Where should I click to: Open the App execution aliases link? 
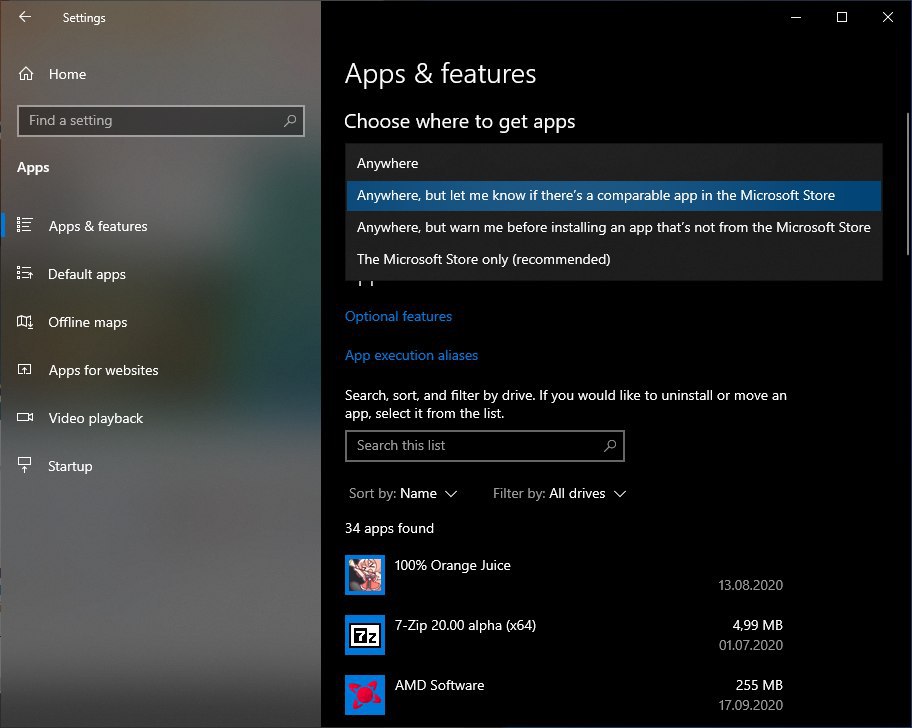tap(411, 355)
